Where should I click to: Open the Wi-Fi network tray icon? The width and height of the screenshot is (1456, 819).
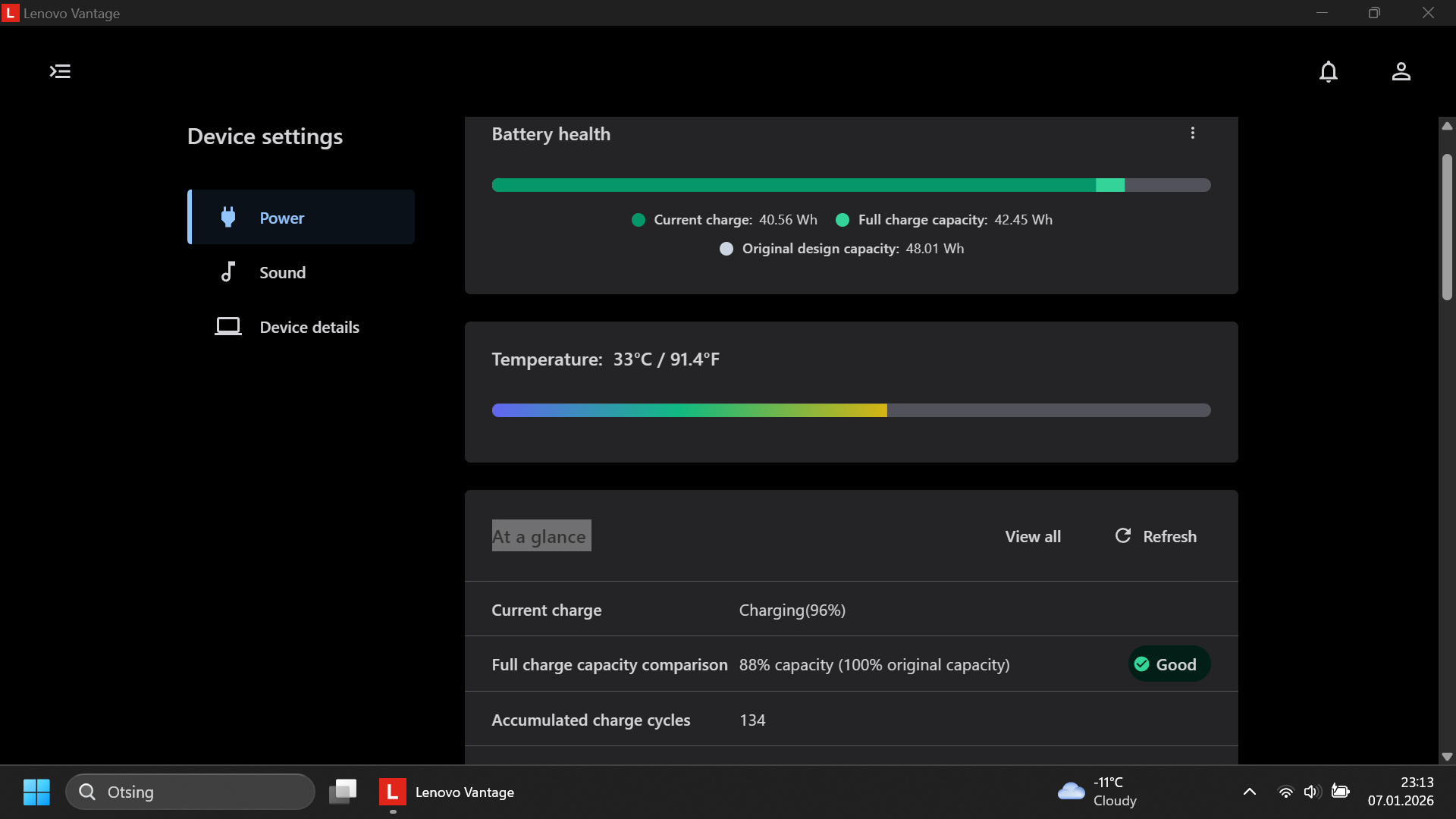tap(1285, 792)
